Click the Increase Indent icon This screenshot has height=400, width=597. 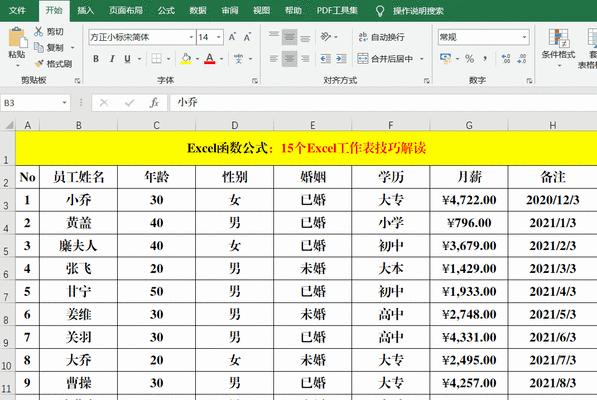(341, 59)
